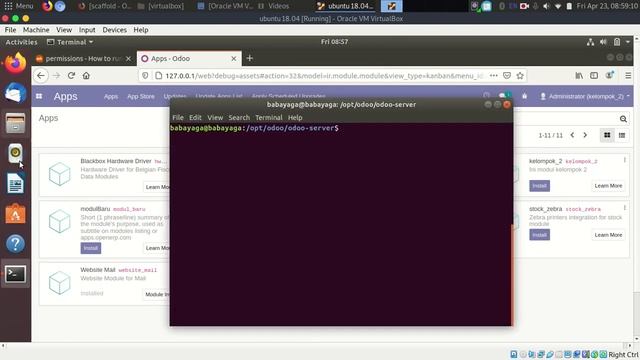640x360 pixels.
Task: Open VirtualBox Devices menu
Action: tap(114, 30)
